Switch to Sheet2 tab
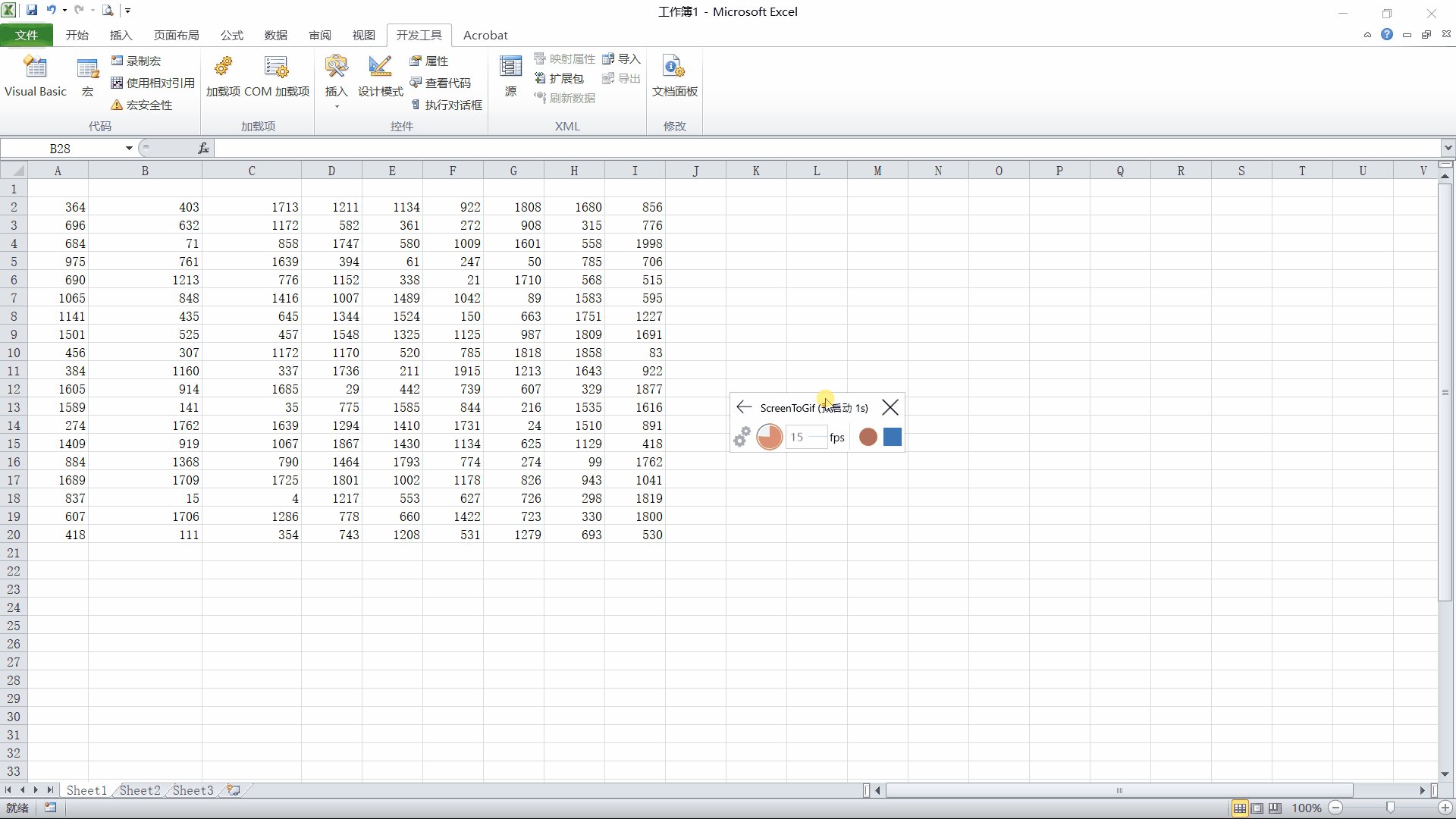This screenshot has height=819, width=1456. point(140,790)
